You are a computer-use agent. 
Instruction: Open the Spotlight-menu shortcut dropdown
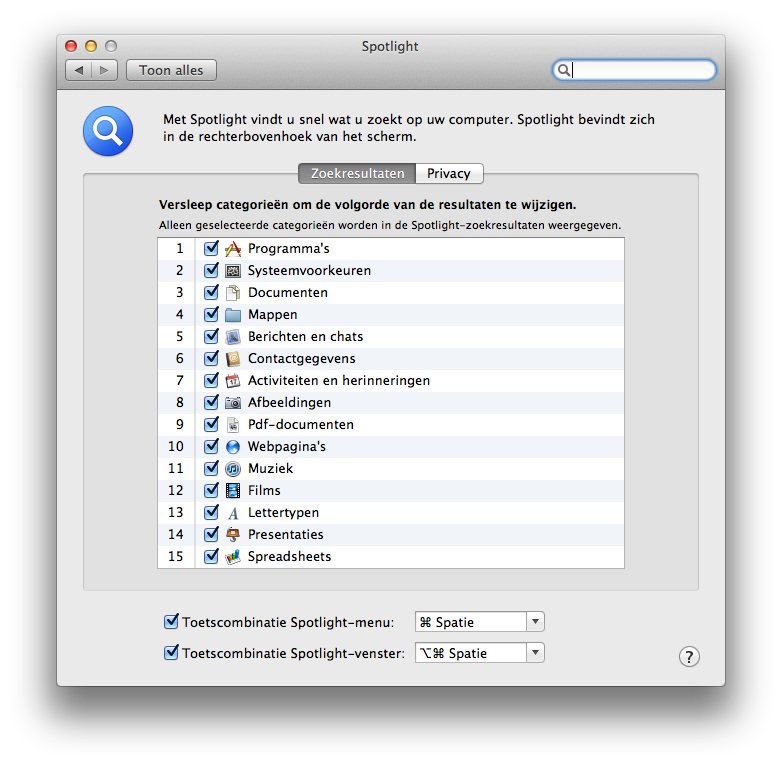click(535, 622)
